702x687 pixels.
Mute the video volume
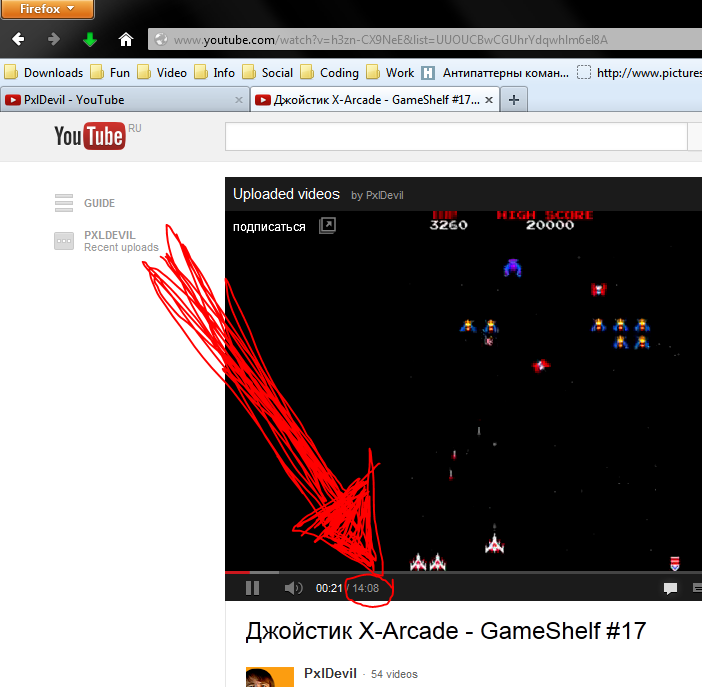click(x=293, y=588)
